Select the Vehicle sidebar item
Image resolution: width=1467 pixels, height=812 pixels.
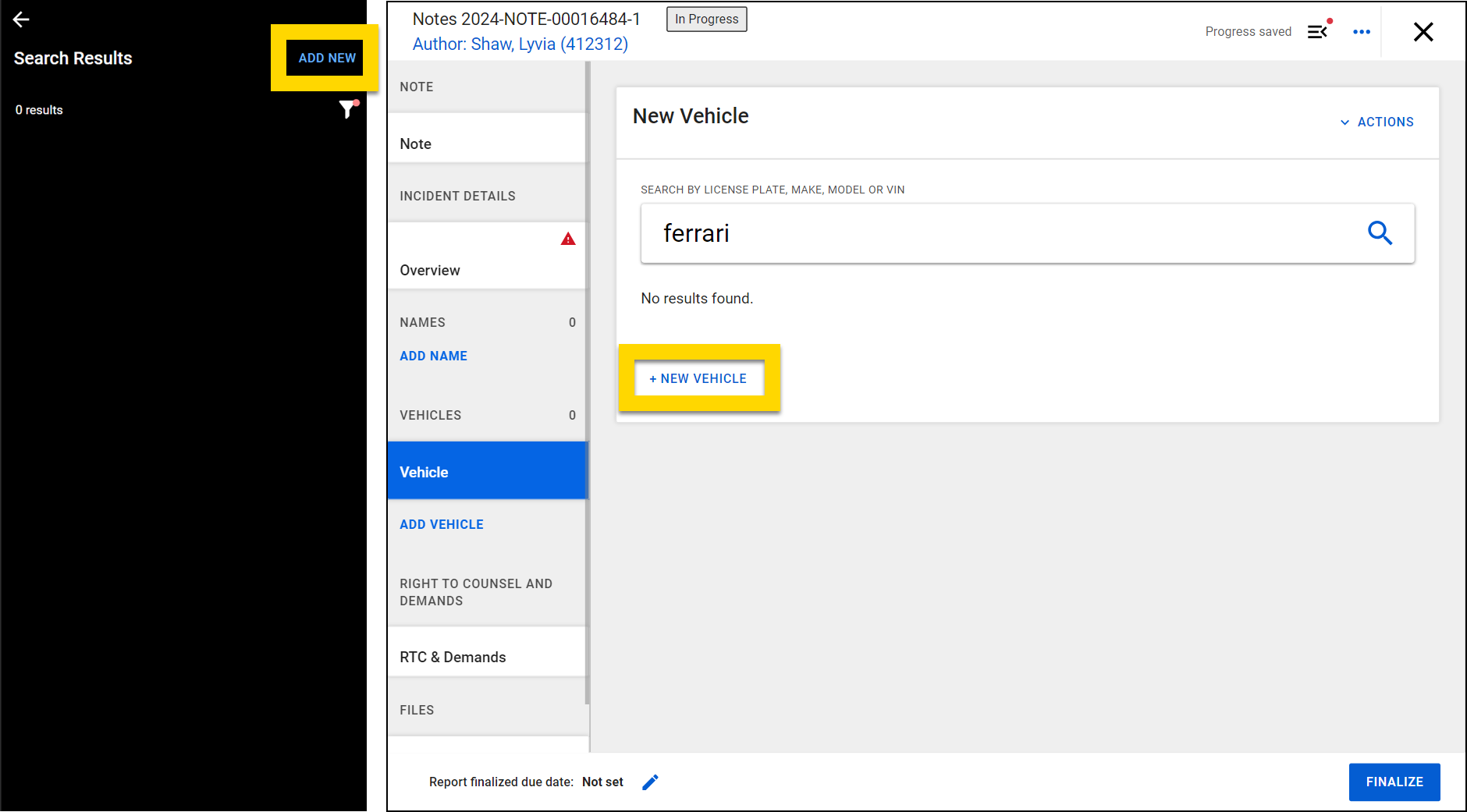tap(487, 472)
